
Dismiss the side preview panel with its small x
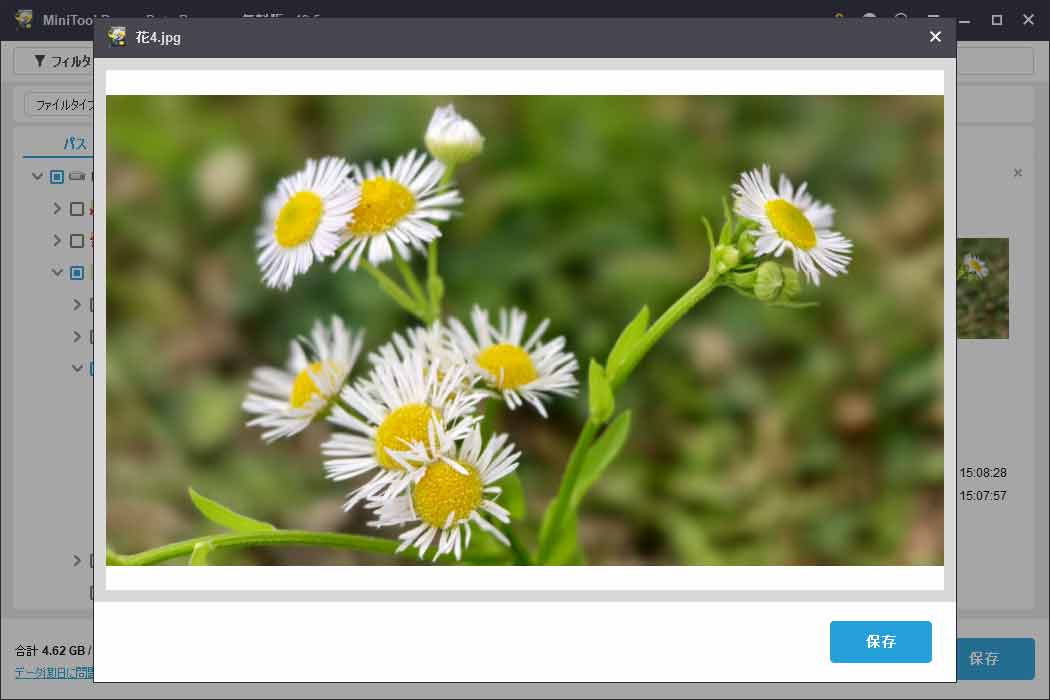coord(1018,173)
